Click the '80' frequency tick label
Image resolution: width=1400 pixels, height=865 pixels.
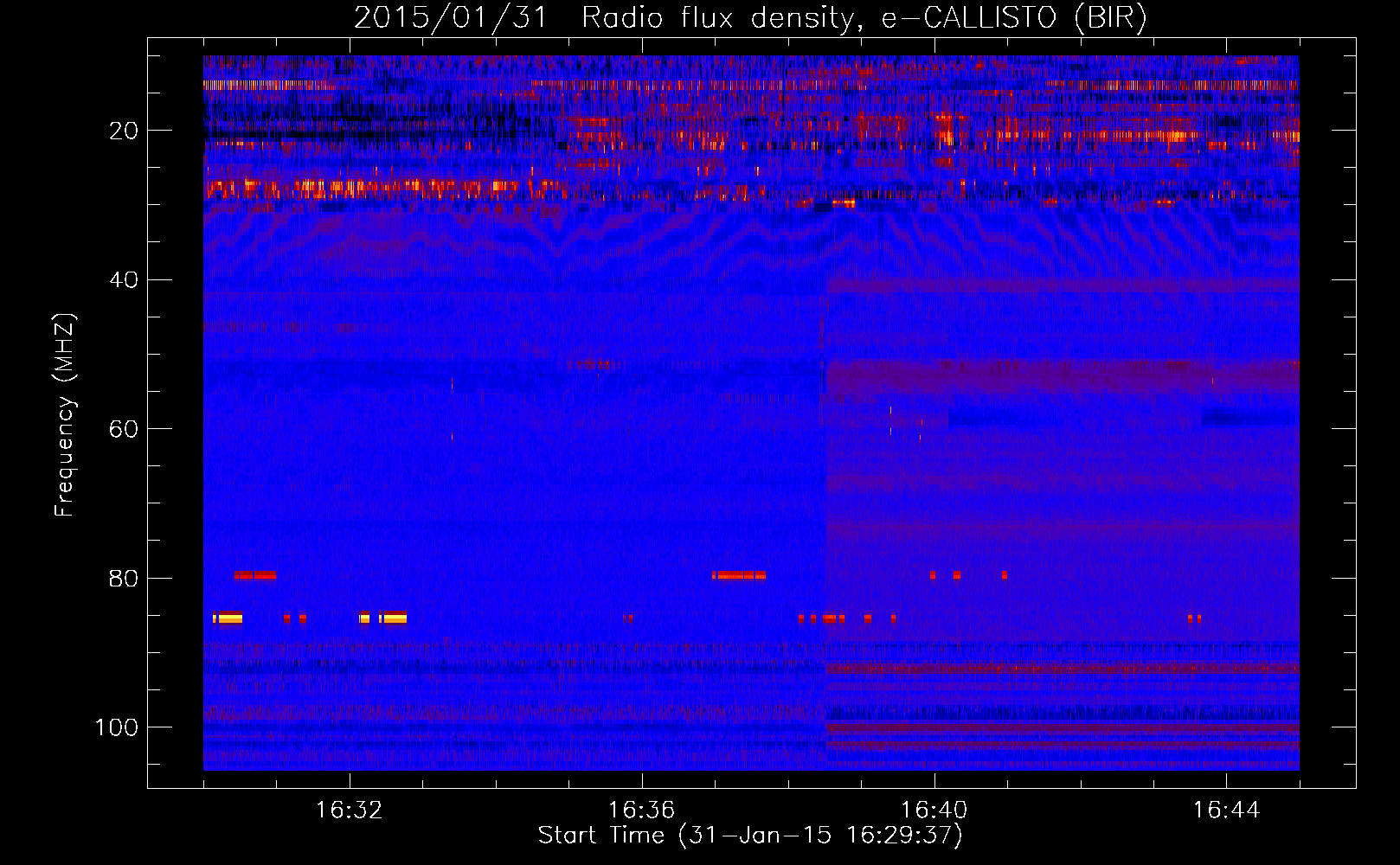point(124,579)
